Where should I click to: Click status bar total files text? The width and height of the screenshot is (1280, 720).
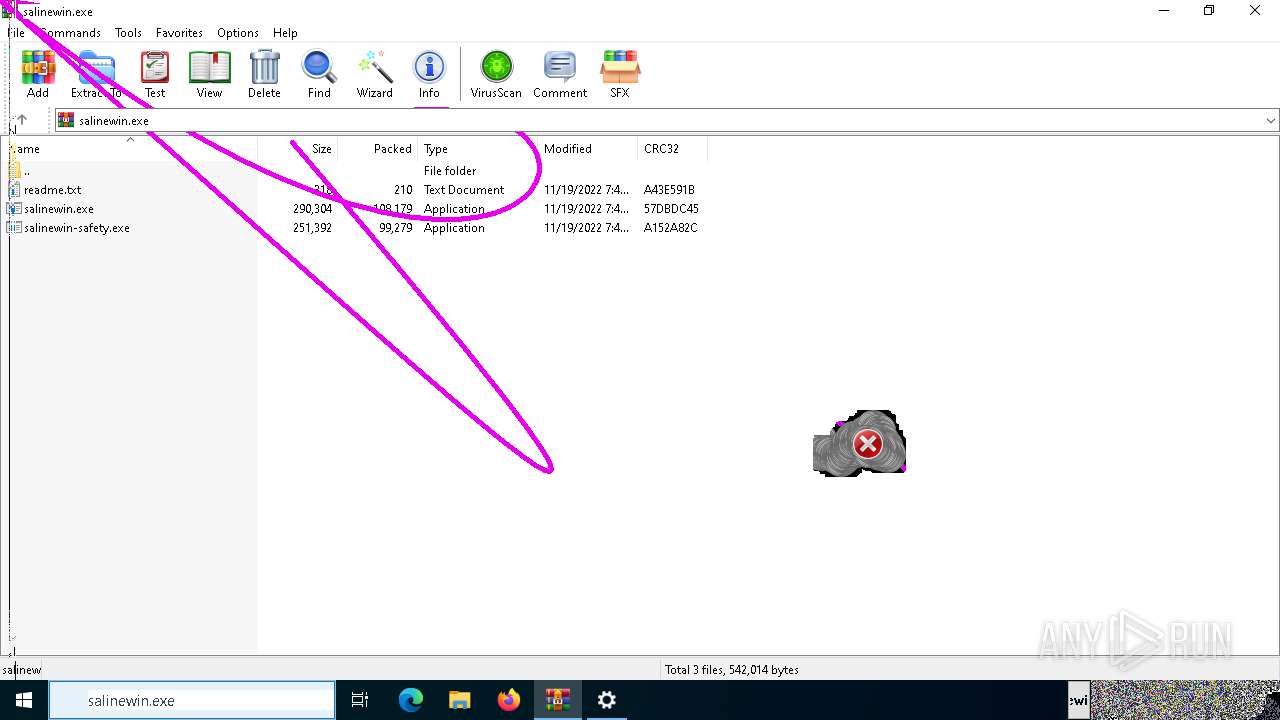(x=732, y=670)
